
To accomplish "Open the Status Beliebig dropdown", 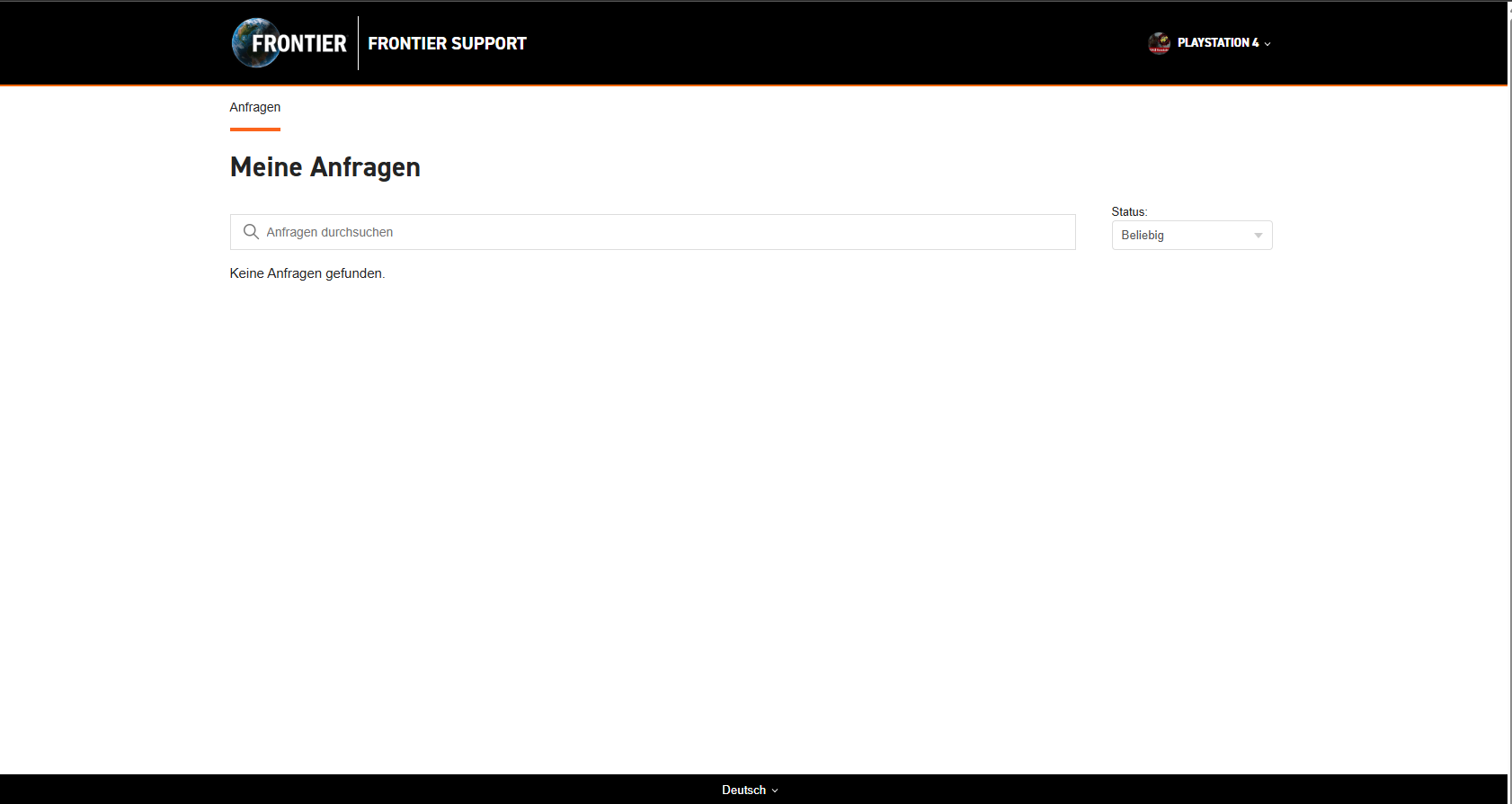I will [1192, 236].
